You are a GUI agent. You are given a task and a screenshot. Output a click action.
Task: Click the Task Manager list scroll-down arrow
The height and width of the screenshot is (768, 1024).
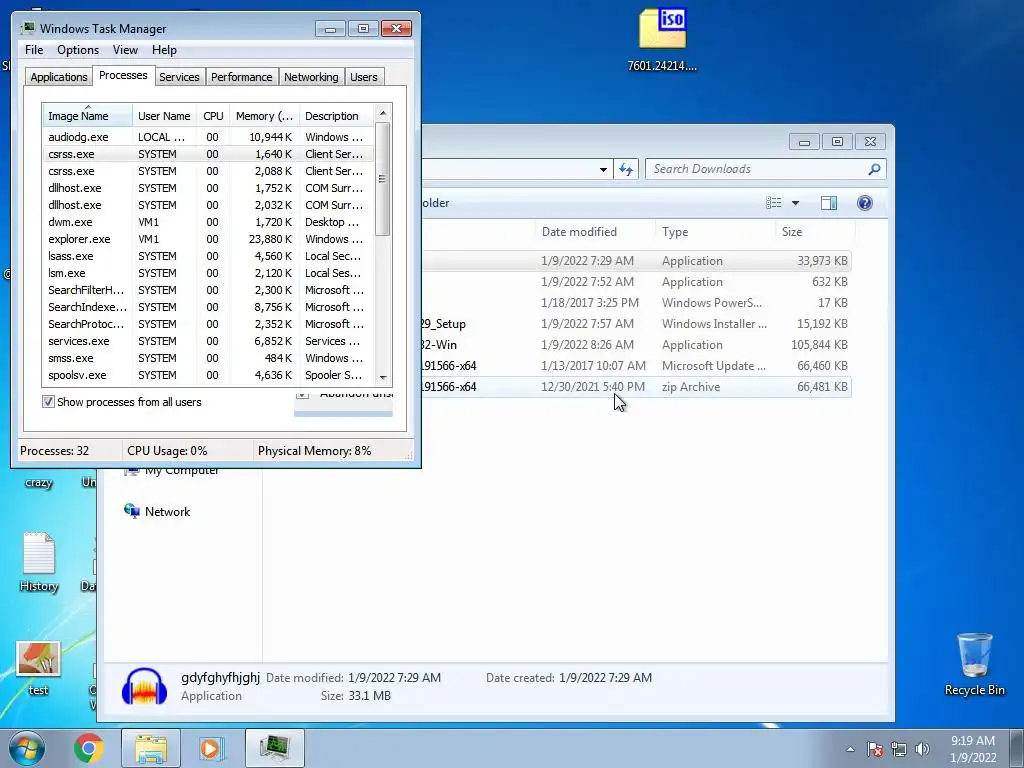(383, 377)
